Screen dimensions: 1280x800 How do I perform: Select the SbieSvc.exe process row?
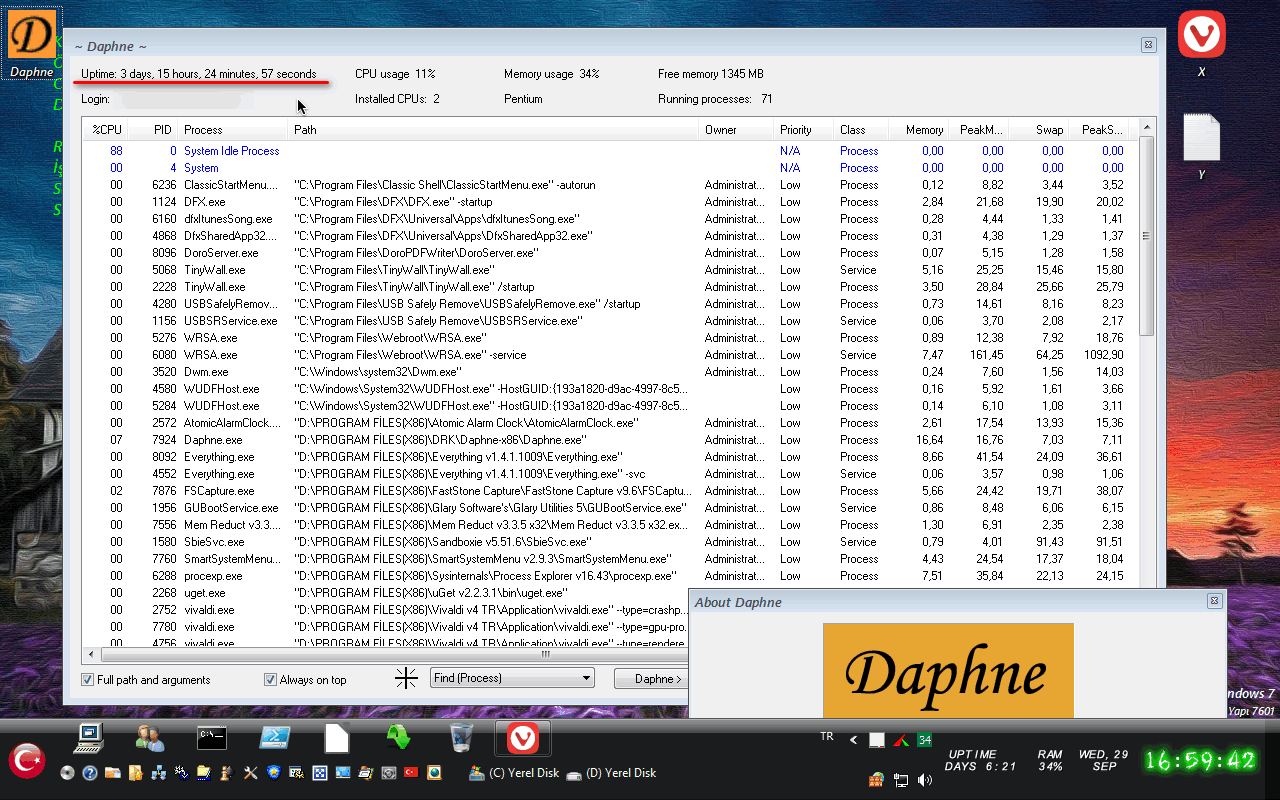[610, 542]
